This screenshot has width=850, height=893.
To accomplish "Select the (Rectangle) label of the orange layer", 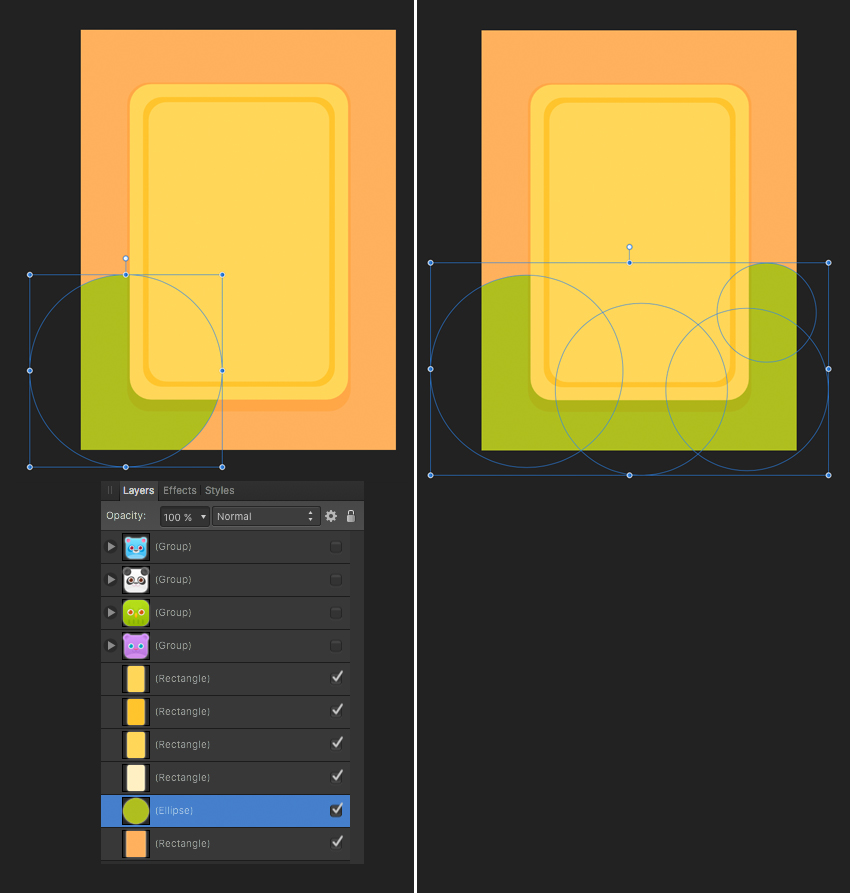I will click(x=183, y=844).
